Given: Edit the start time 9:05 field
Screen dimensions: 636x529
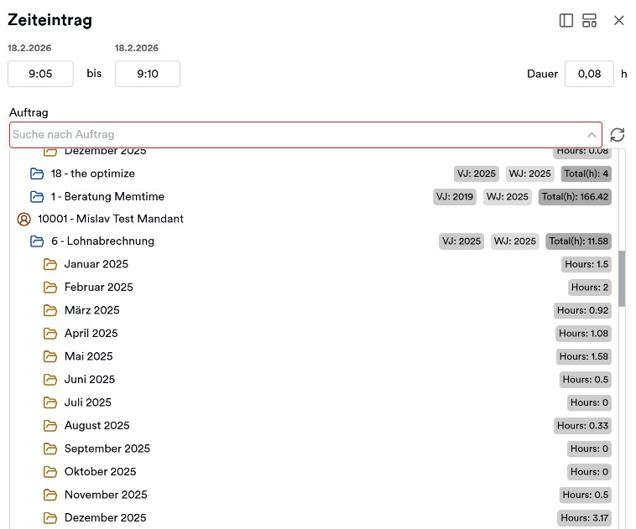Looking at the screenshot, I should (x=40, y=74).
